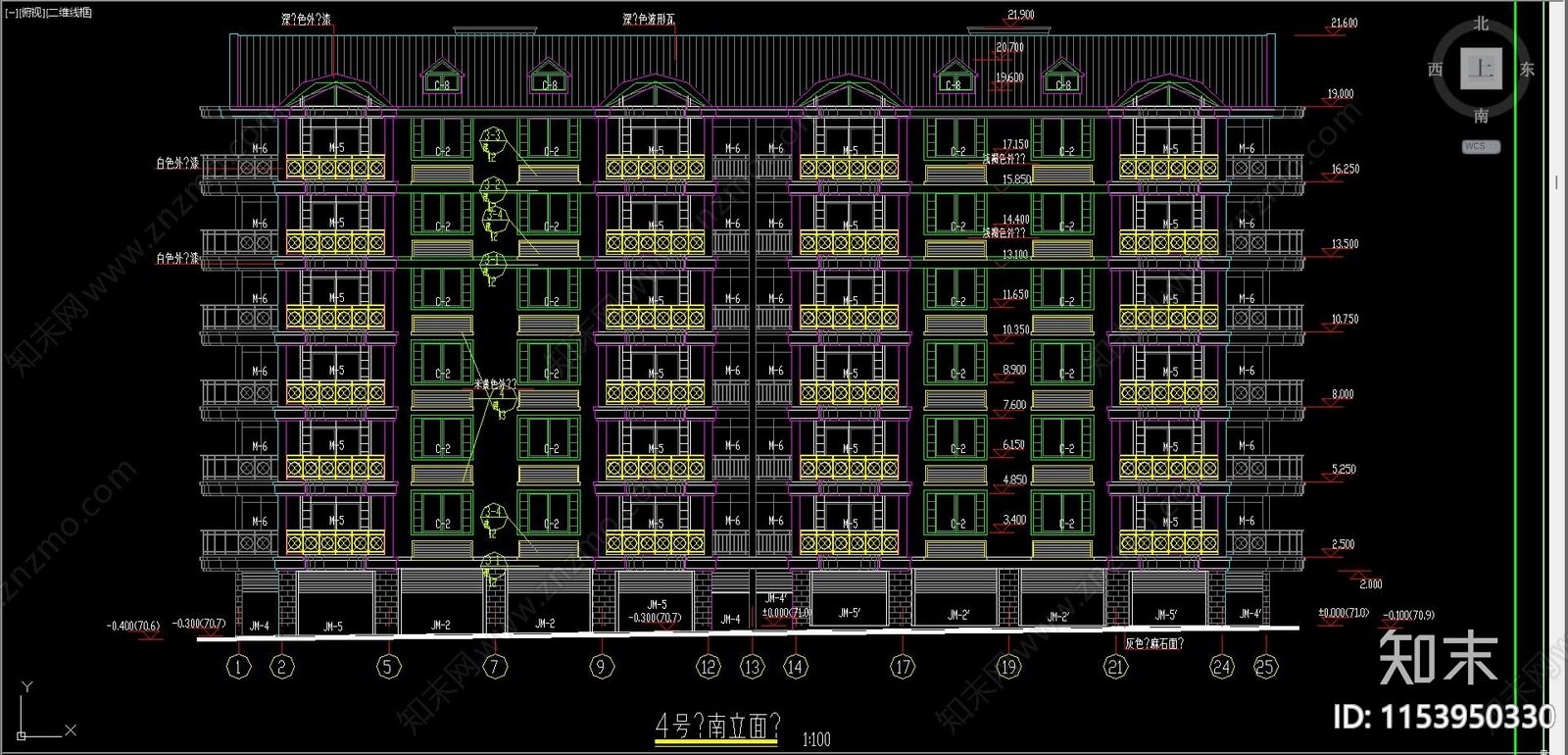
Task: Select grid axis bubble 5
Action: point(388,667)
